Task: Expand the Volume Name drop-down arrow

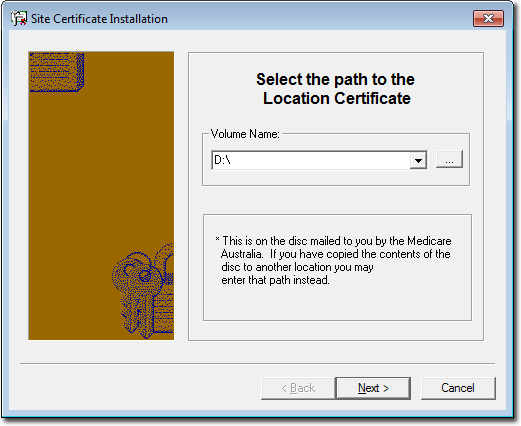Action: point(418,160)
